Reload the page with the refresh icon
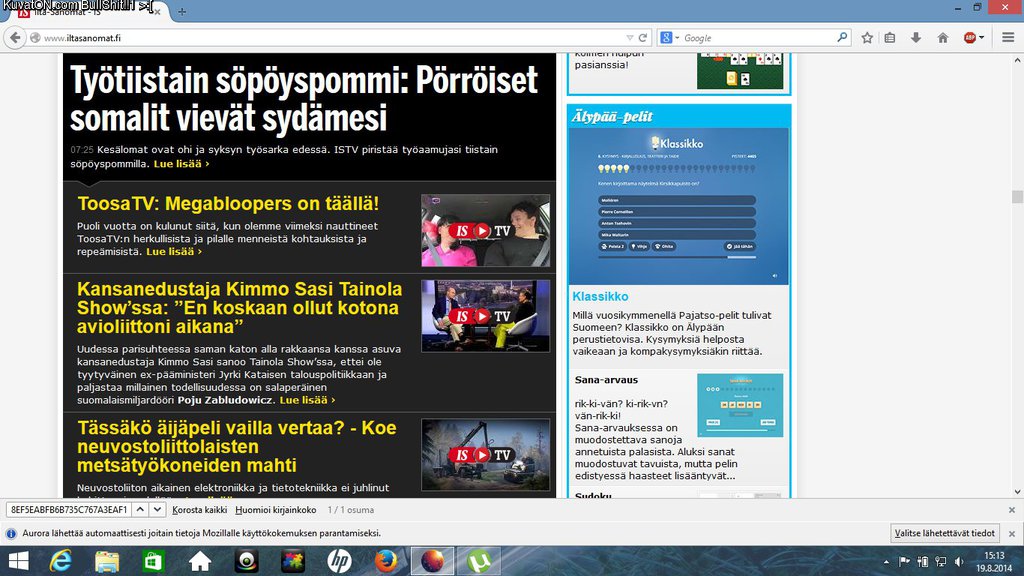The image size is (1024, 576). [x=643, y=38]
